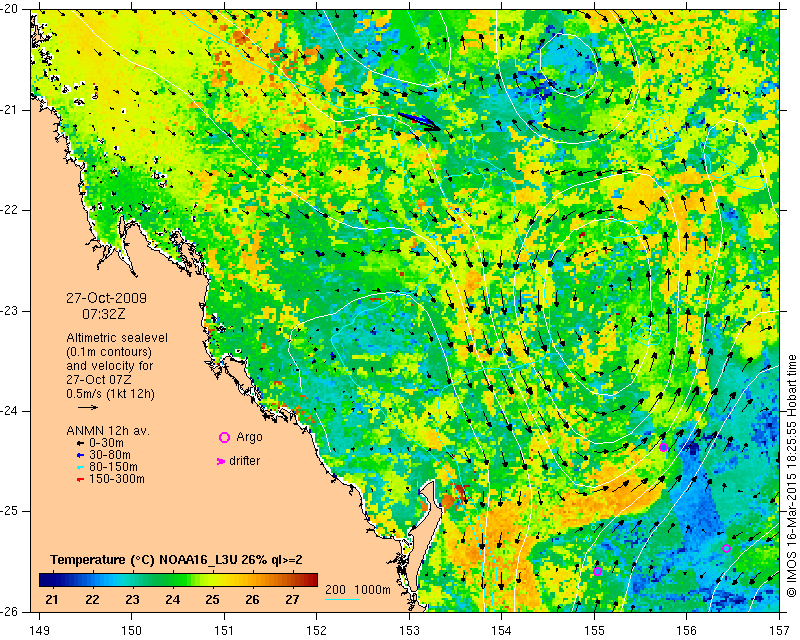Click the '150-300m' depth label

(117, 479)
